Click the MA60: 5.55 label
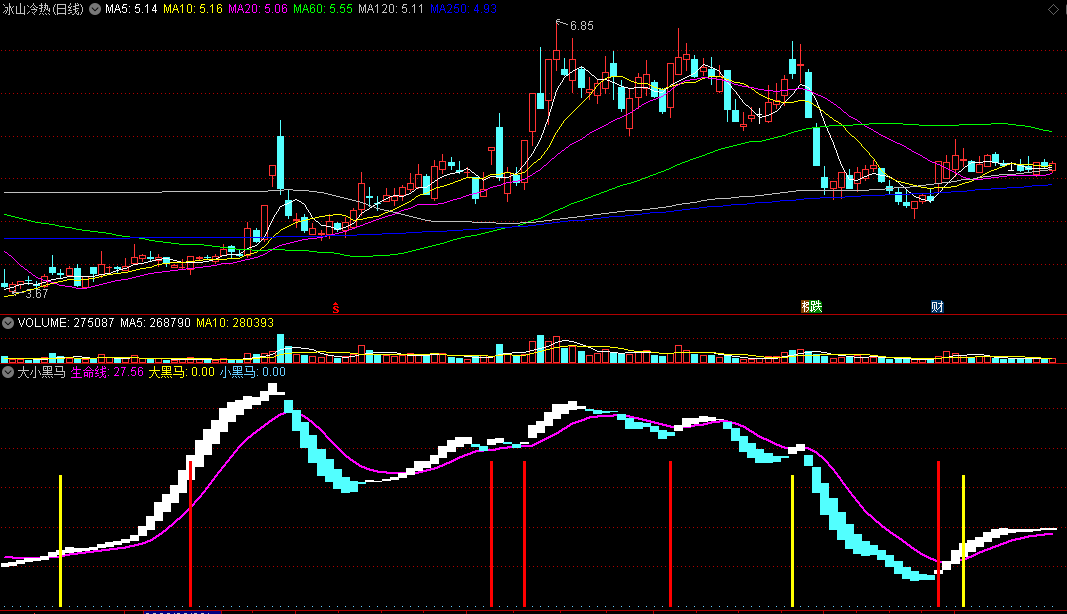This screenshot has width=1067, height=614. point(323,10)
